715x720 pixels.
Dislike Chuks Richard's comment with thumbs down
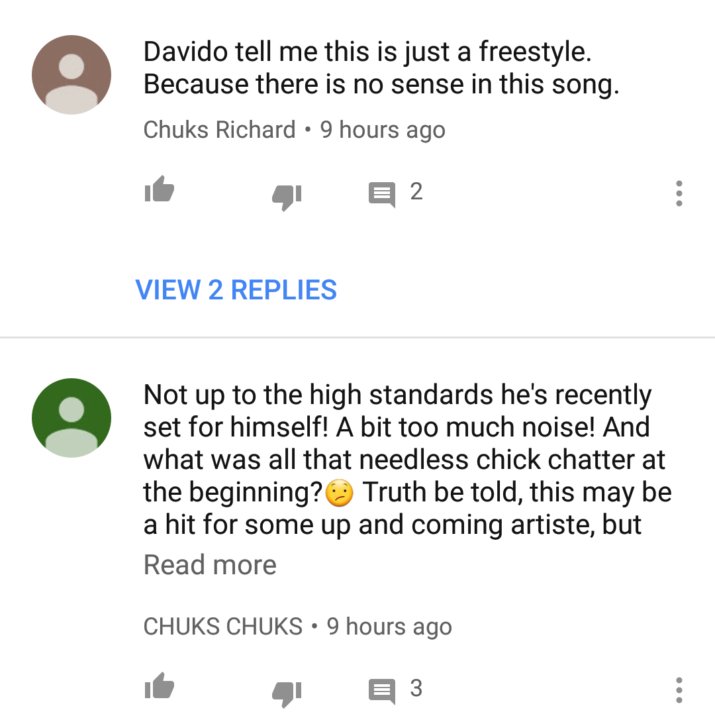point(287,197)
